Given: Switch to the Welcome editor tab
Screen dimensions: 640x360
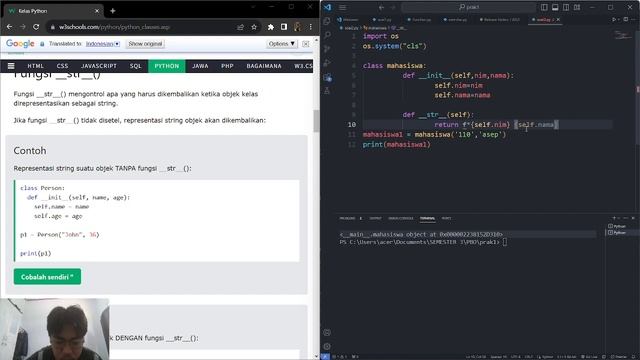Looking at the screenshot, I should tap(348, 19).
